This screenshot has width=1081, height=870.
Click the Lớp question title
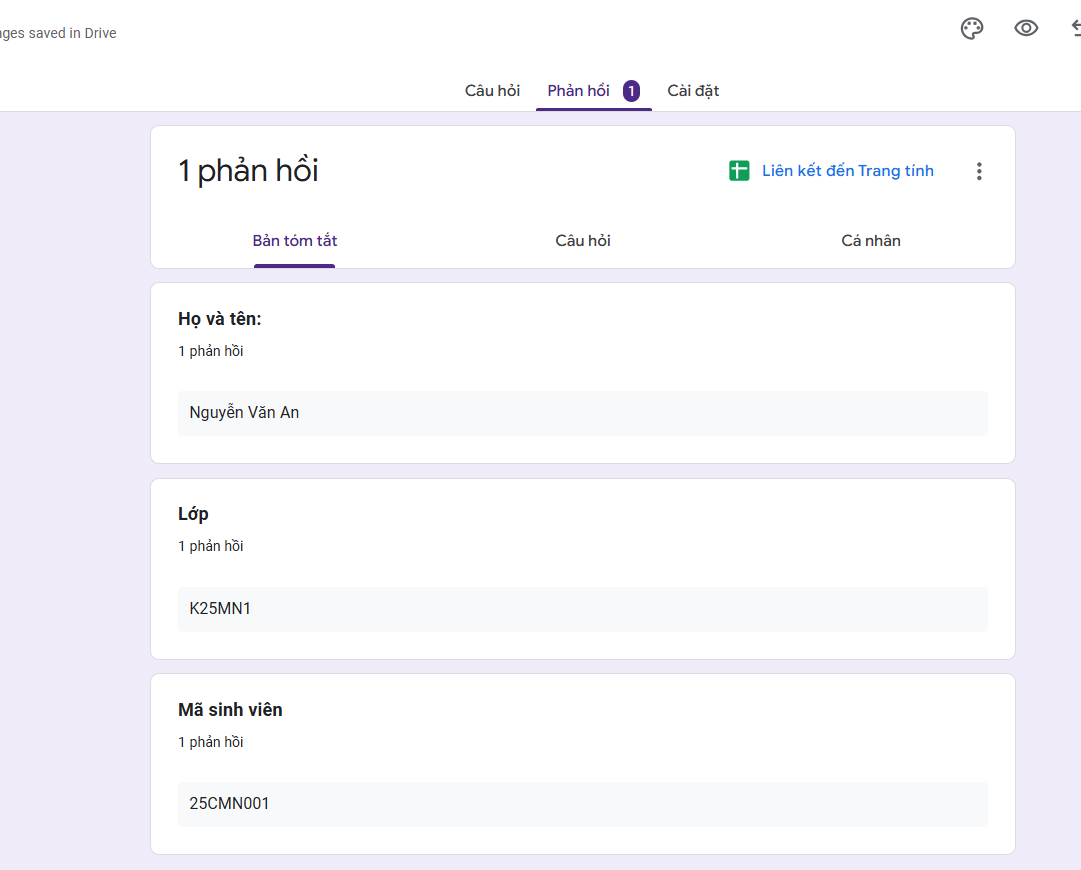point(193,514)
